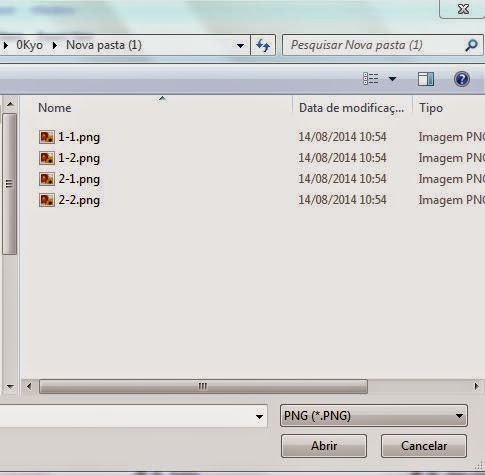Click the date of 1-1.png

[x=342, y=137]
